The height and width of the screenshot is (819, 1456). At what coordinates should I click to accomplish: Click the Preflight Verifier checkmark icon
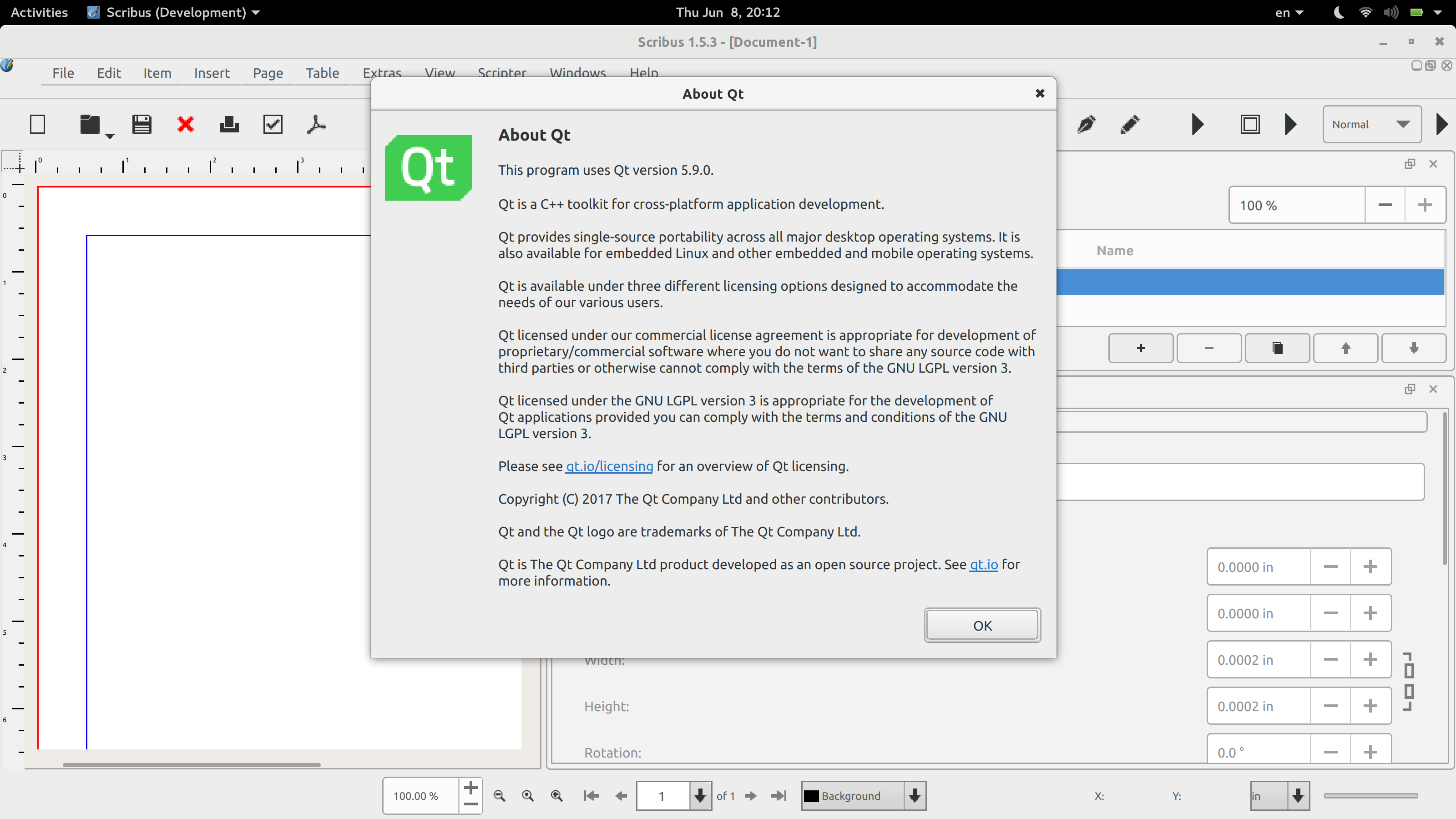pos(273,124)
